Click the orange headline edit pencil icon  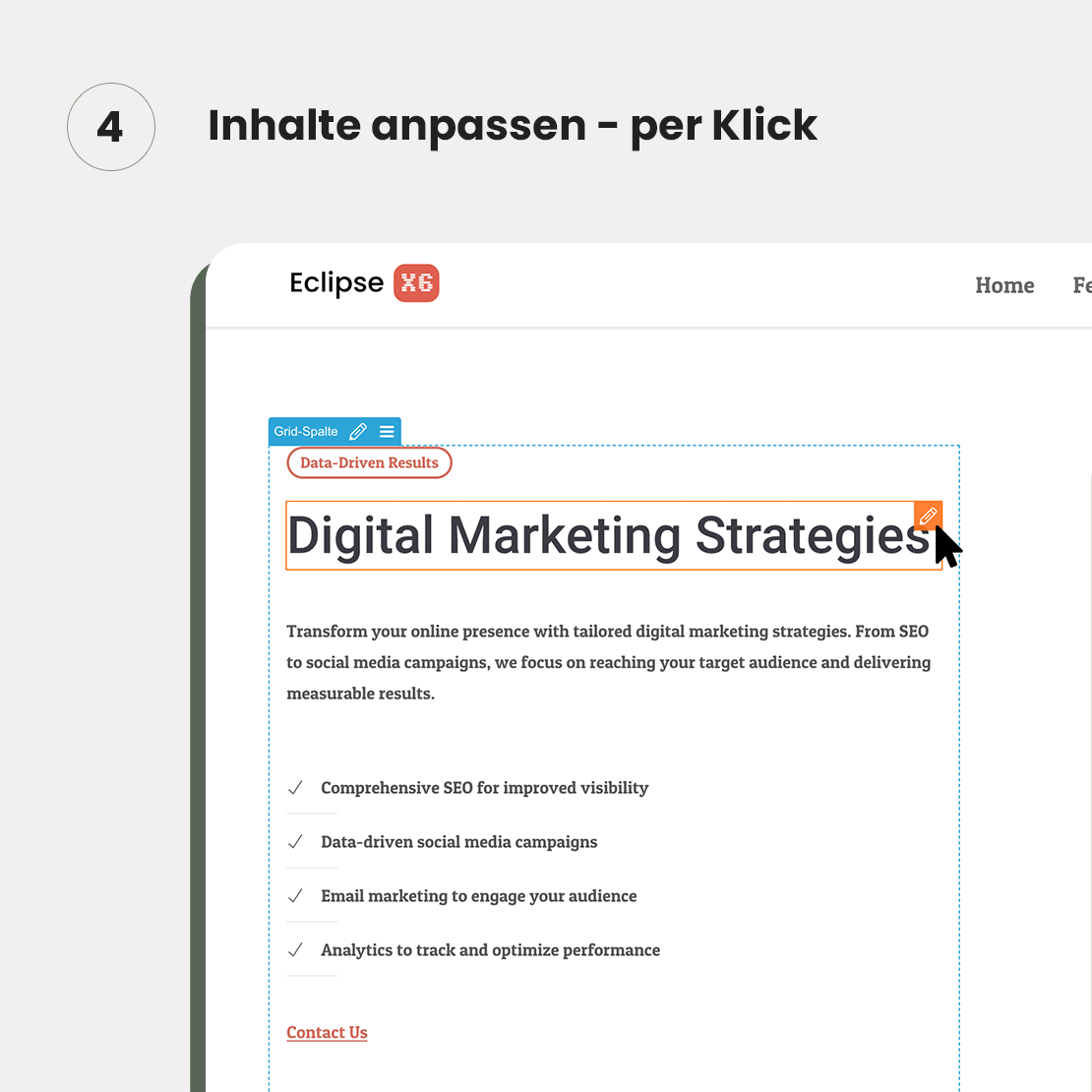pos(928,516)
